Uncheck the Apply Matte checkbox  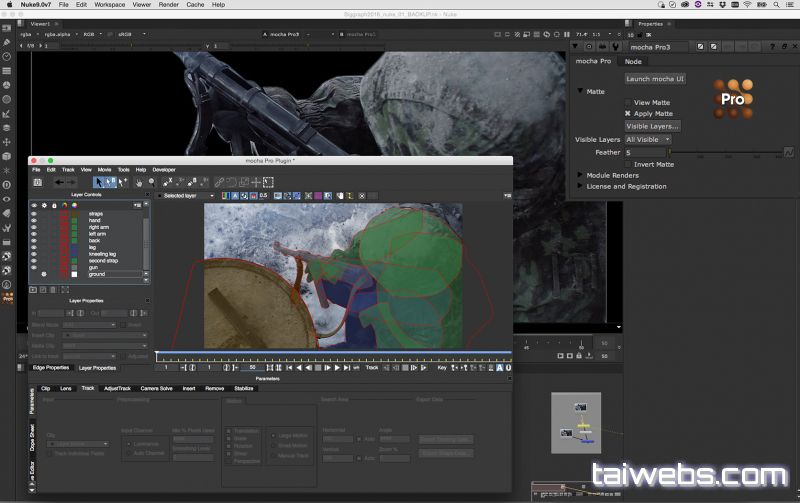click(628, 114)
